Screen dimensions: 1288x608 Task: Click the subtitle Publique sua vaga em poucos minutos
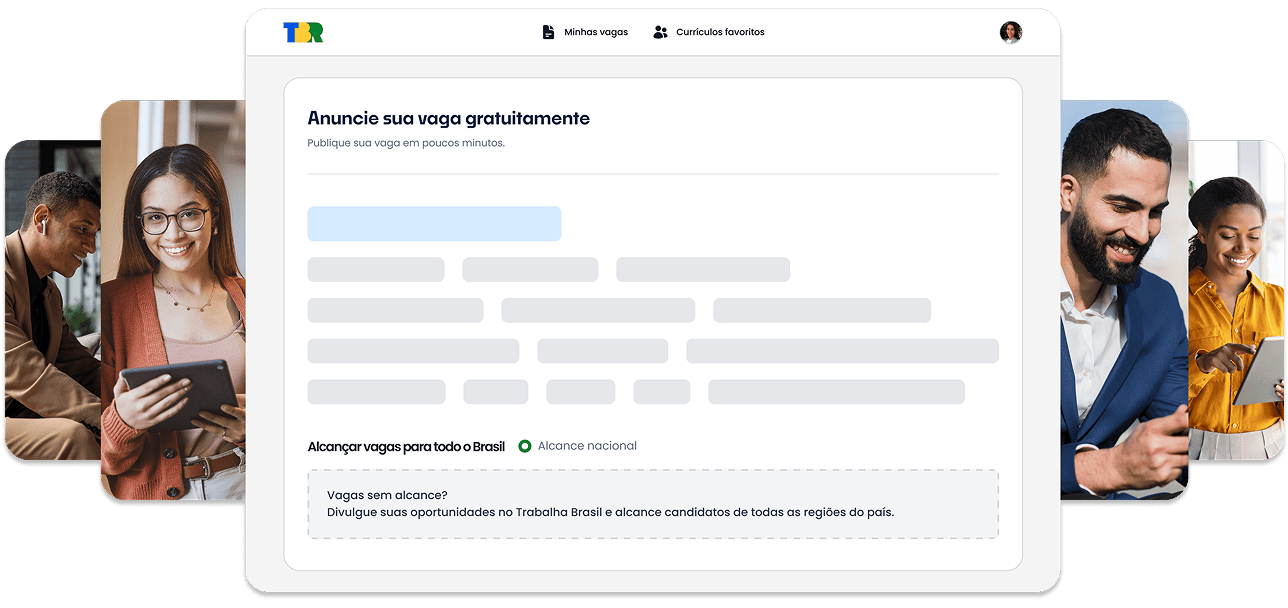coord(407,142)
